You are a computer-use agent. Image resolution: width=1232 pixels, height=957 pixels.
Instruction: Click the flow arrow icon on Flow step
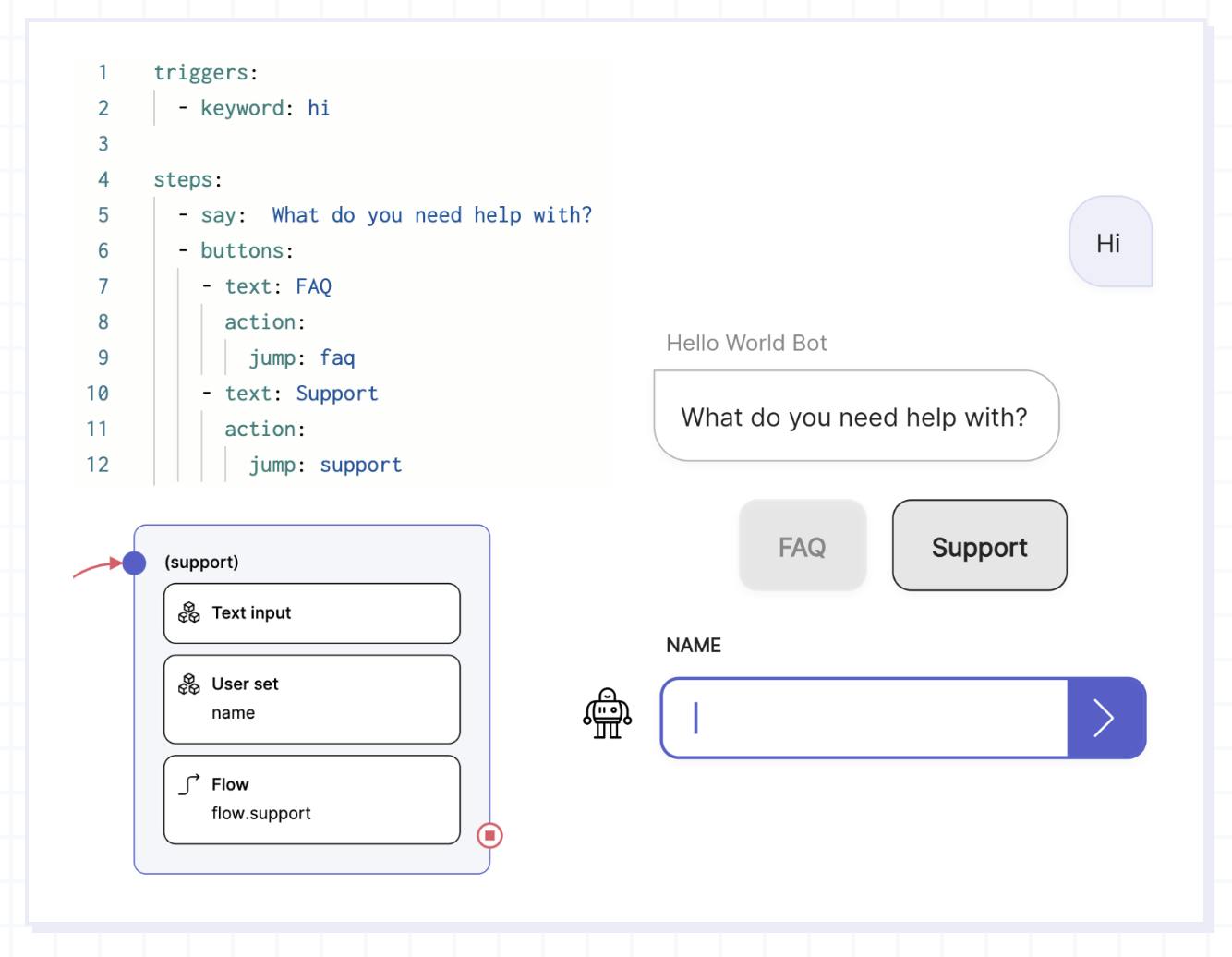click(x=189, y=784)
